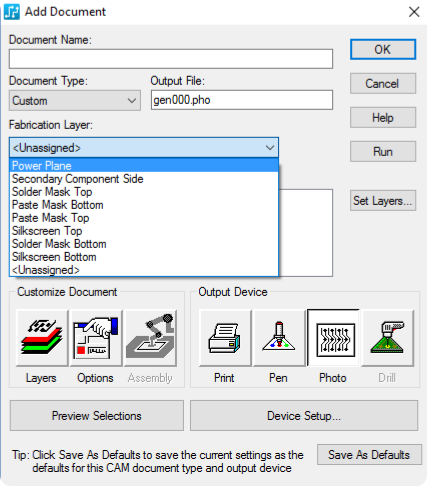Screen dimensions: 427x486
Task: Open the Layers customization icon
Action: pos(42,338)
